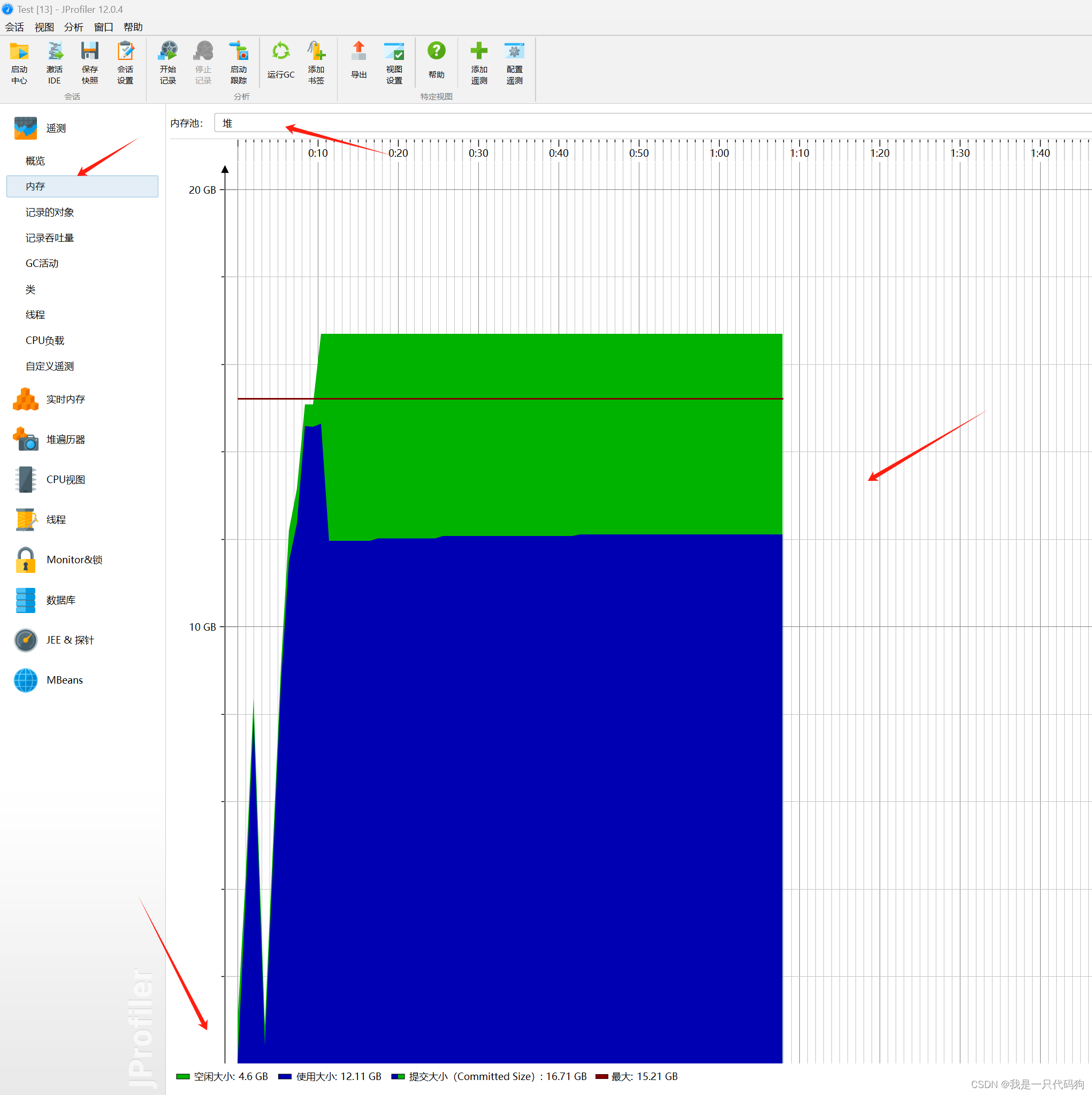Select CPU负载 telemetry view

pos(45,340)
